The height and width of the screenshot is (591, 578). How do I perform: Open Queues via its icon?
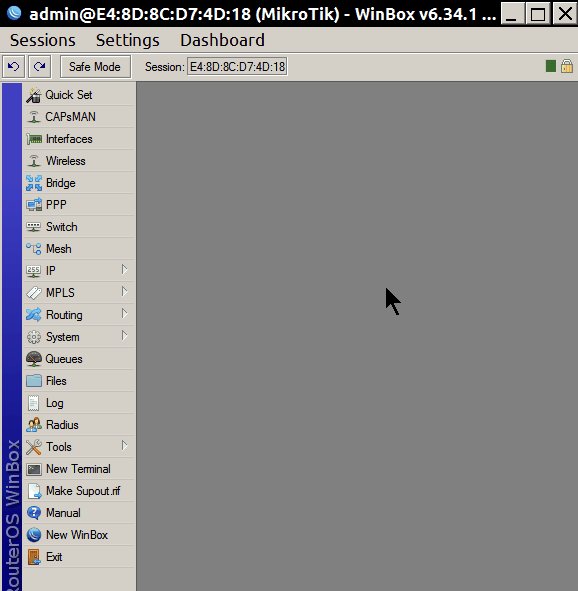click(34, 359)
